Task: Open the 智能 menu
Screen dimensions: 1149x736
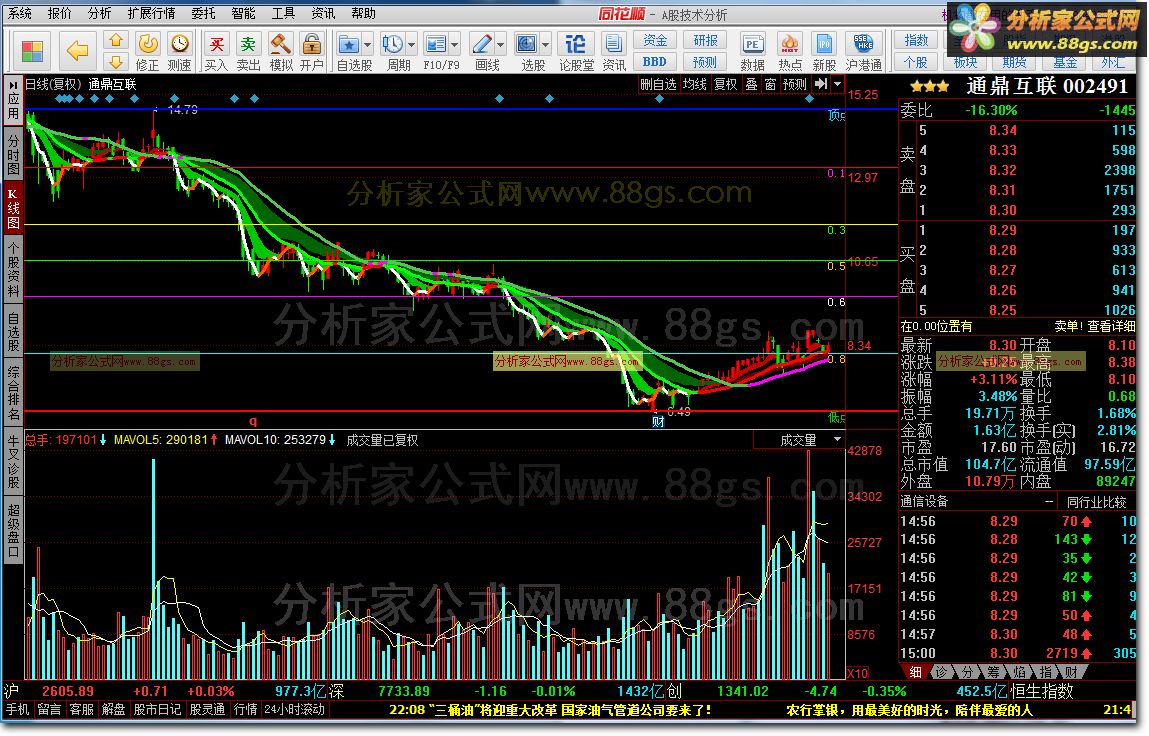Action: coord(243,13)
